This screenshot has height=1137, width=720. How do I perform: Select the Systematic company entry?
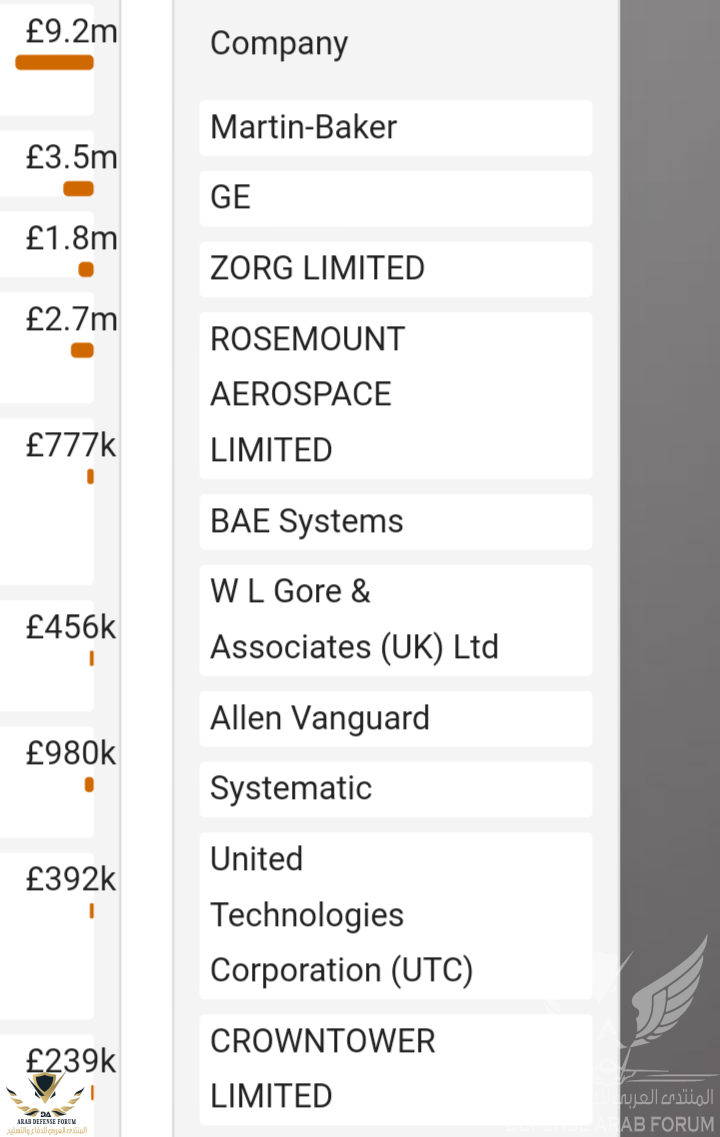point(395,789)
